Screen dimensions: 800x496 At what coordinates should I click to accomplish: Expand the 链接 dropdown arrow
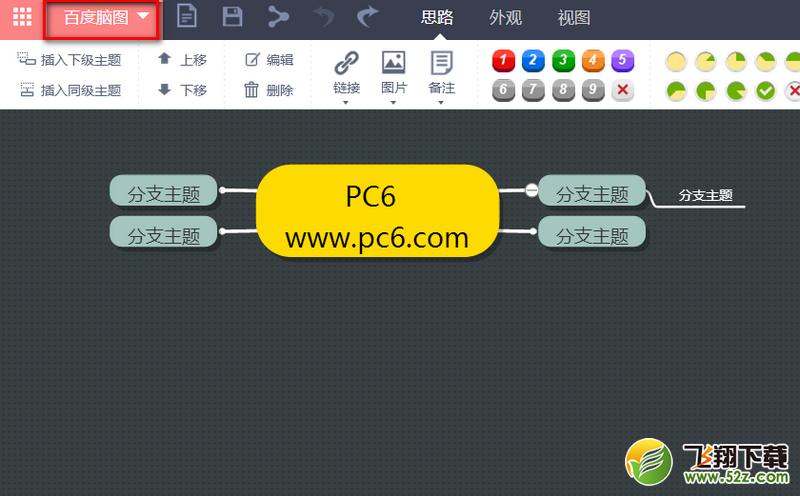(346, 103)
